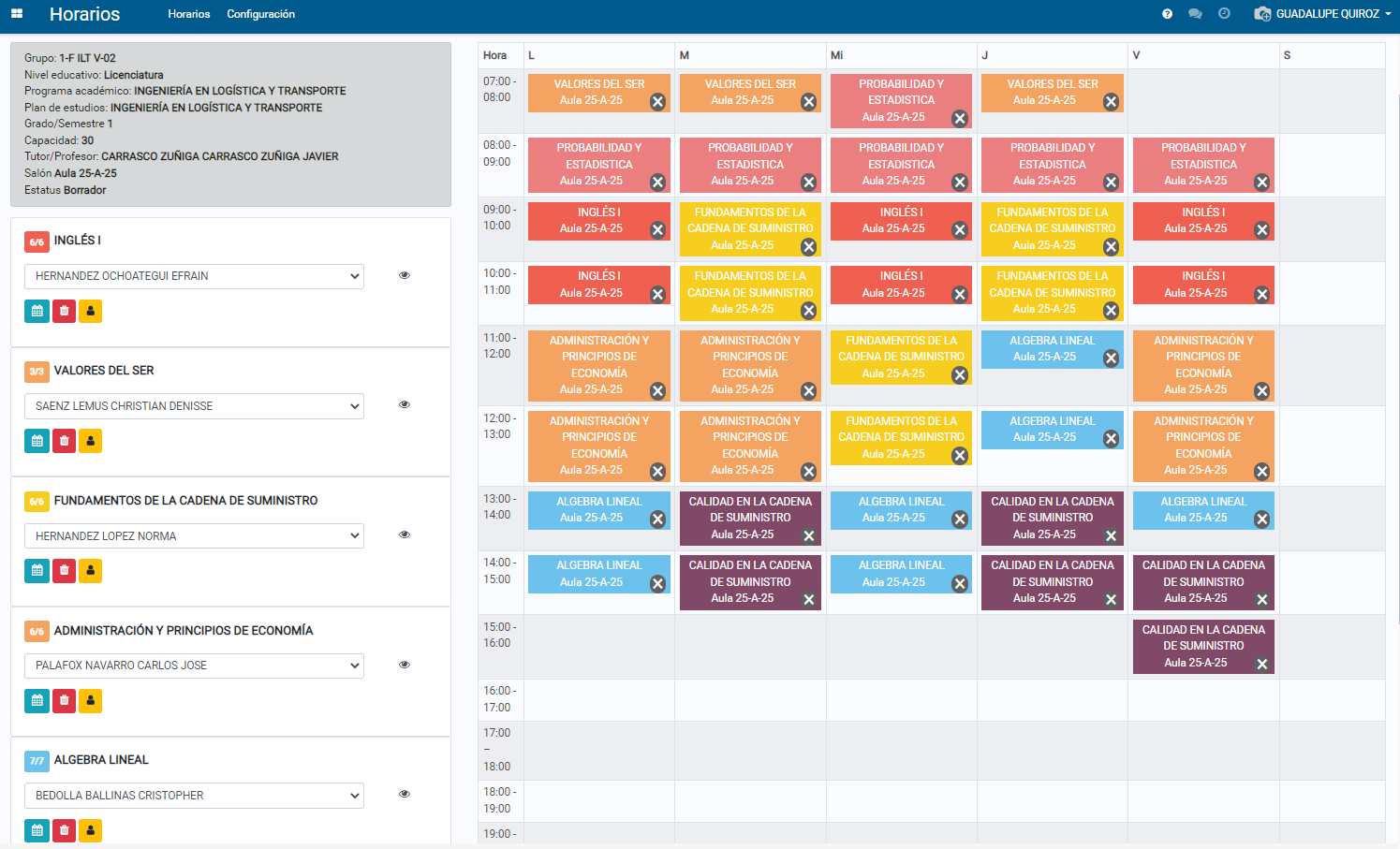Click yellow user icon under FUNDAMENTOS DE LA CADENA

[x=90, y=571]
